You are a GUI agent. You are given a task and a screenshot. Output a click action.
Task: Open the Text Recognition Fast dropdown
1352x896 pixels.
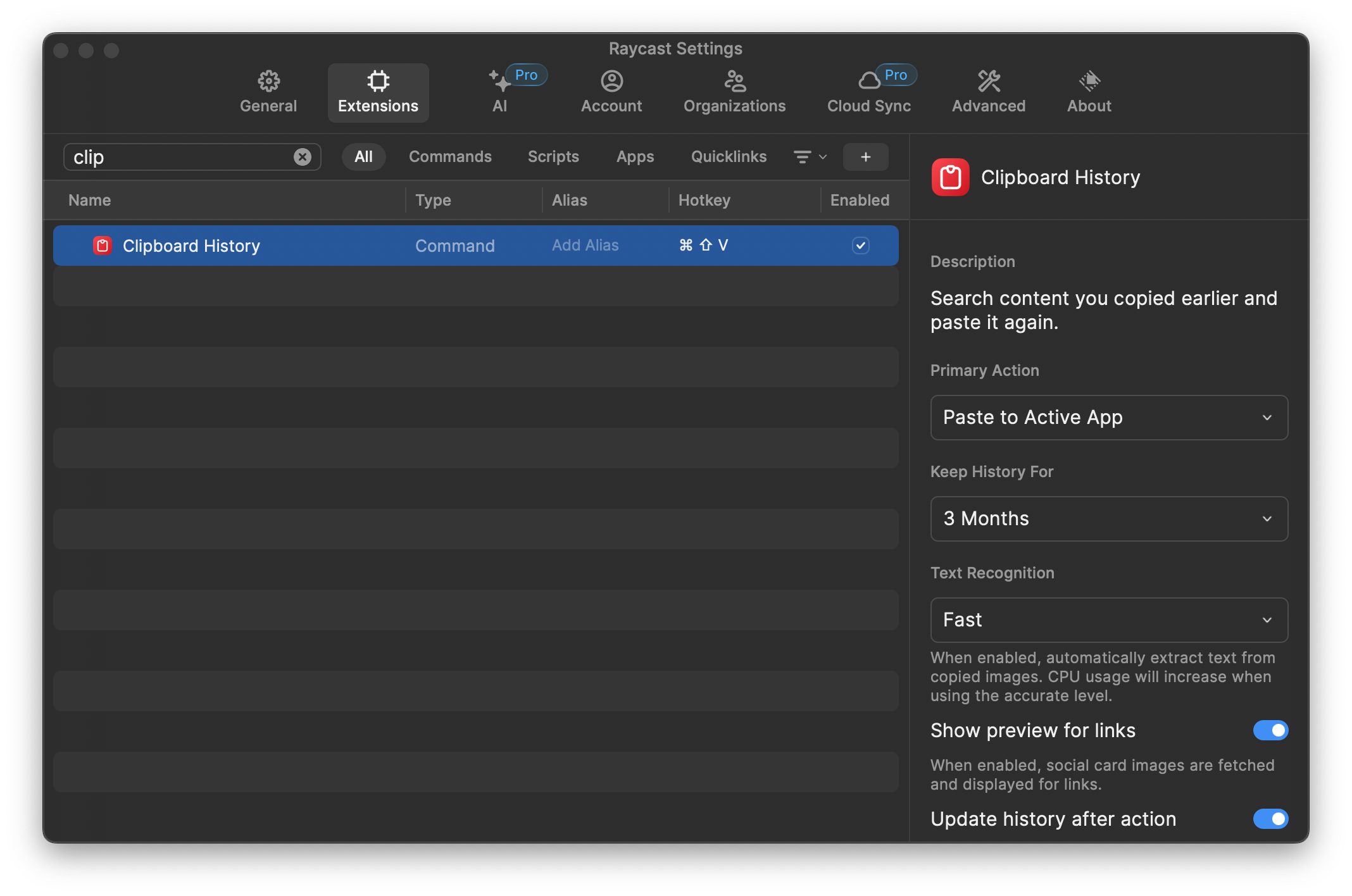1109,620
